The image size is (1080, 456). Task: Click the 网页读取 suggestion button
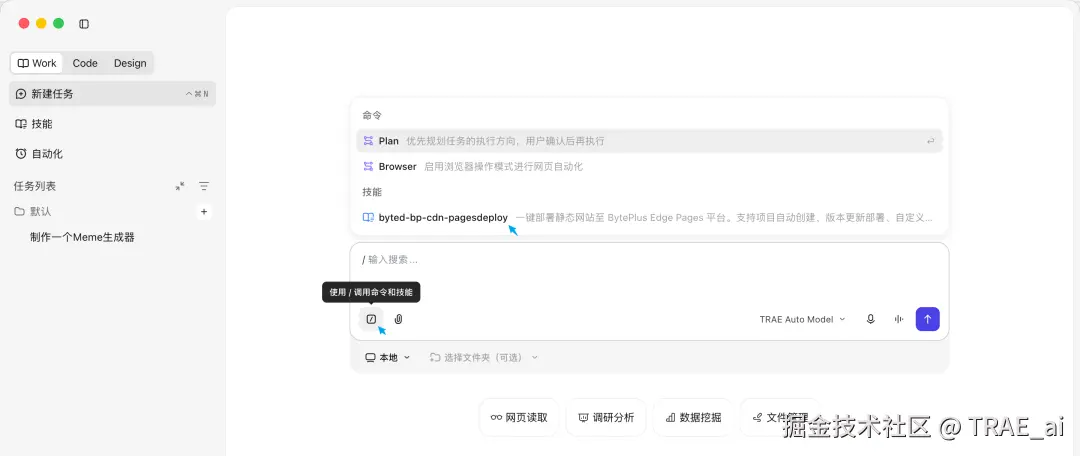tap(519, 417)
